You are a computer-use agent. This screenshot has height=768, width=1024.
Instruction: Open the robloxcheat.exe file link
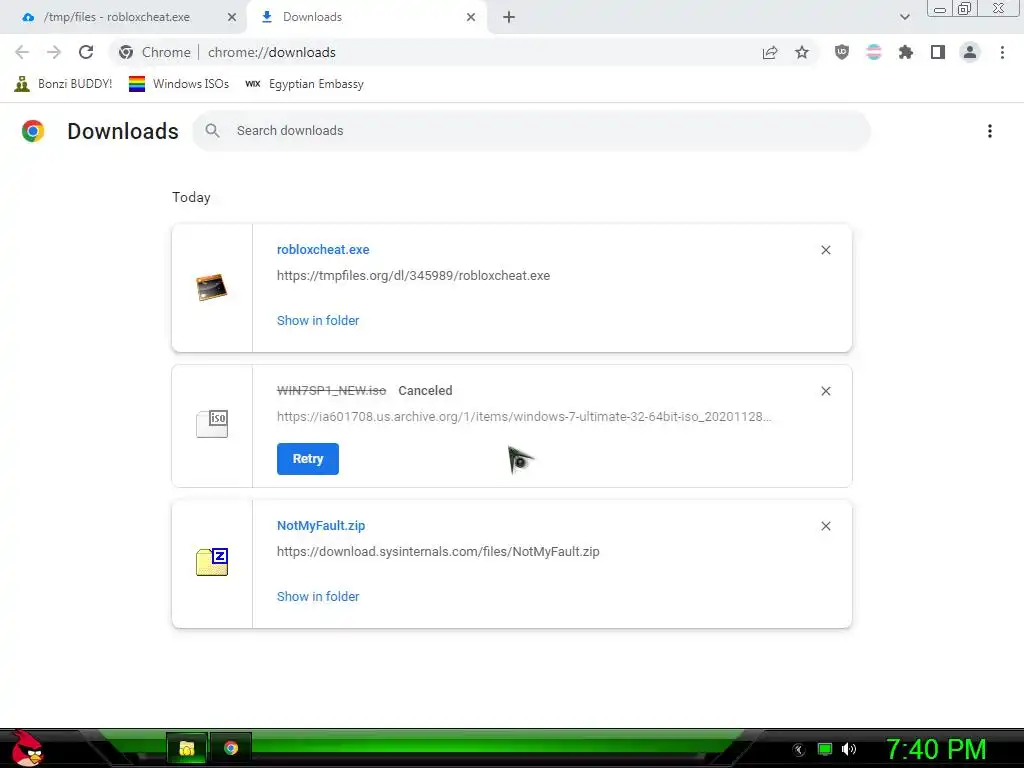click(x=323, y=249)
